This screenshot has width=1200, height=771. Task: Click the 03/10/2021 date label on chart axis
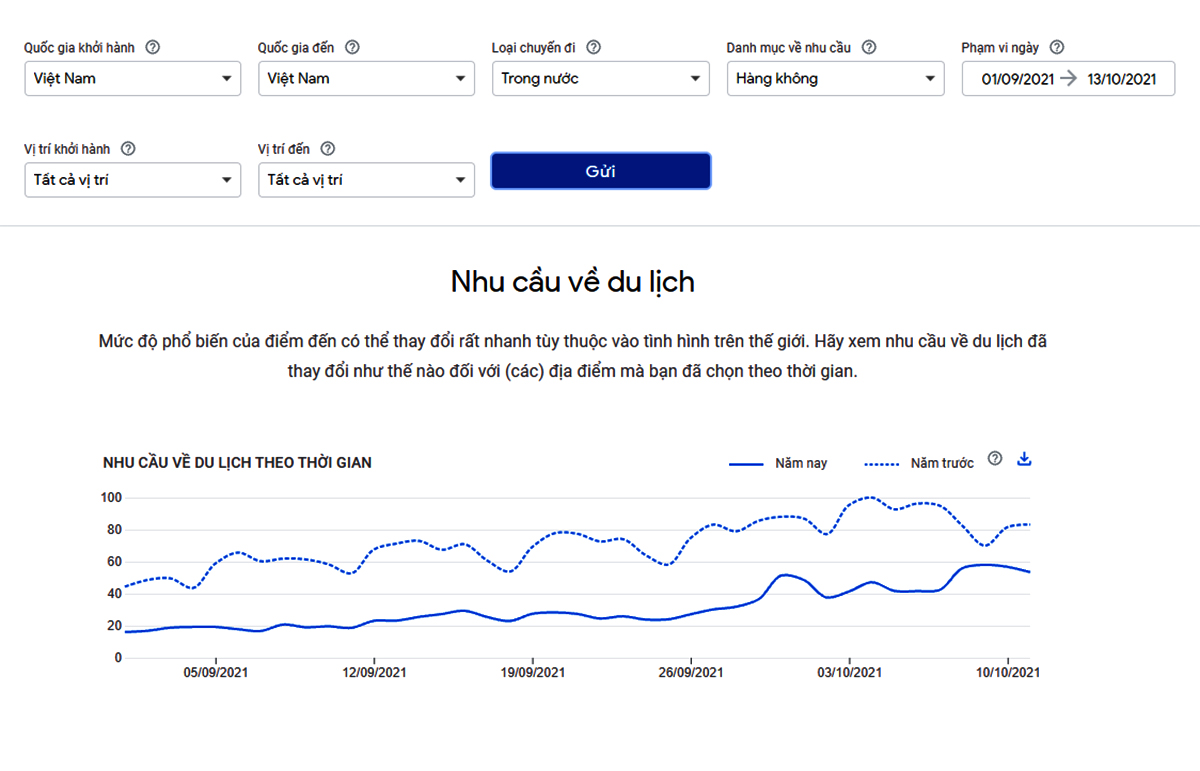[849, 673]
